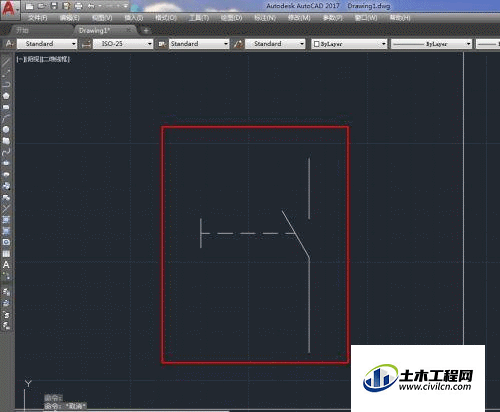Select the Spline tool
This screenshot has height=412, width=500.
tap(6, 152)
